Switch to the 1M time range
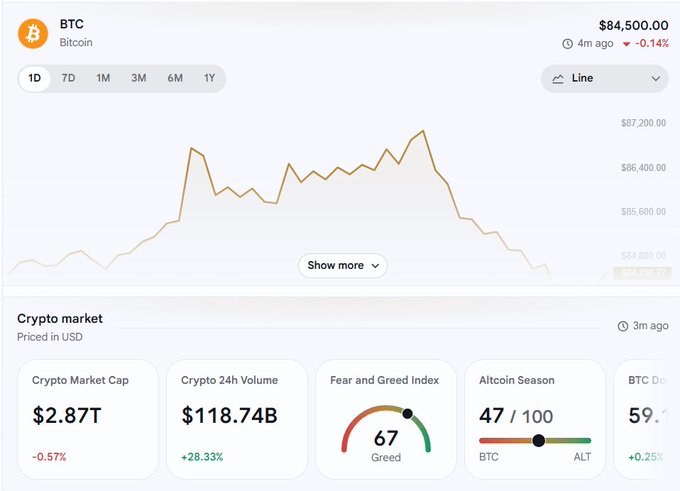The height and width of the screenshot is (491, 680). tap(103, 78)
